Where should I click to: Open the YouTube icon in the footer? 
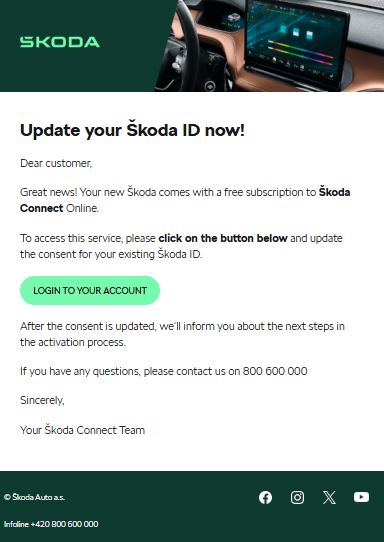click(x=361, y=497)
